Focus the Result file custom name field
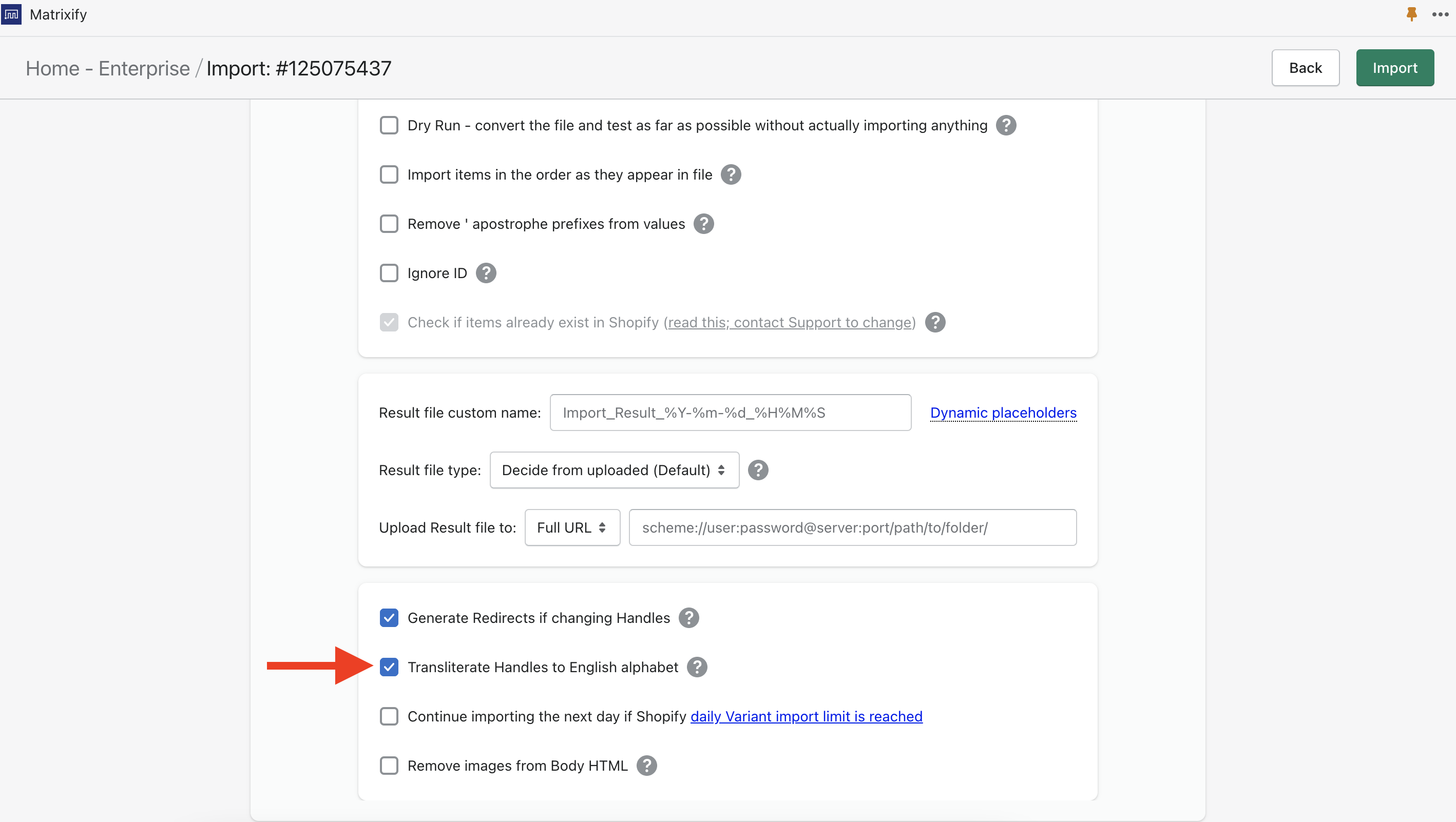 pos(730,413)
